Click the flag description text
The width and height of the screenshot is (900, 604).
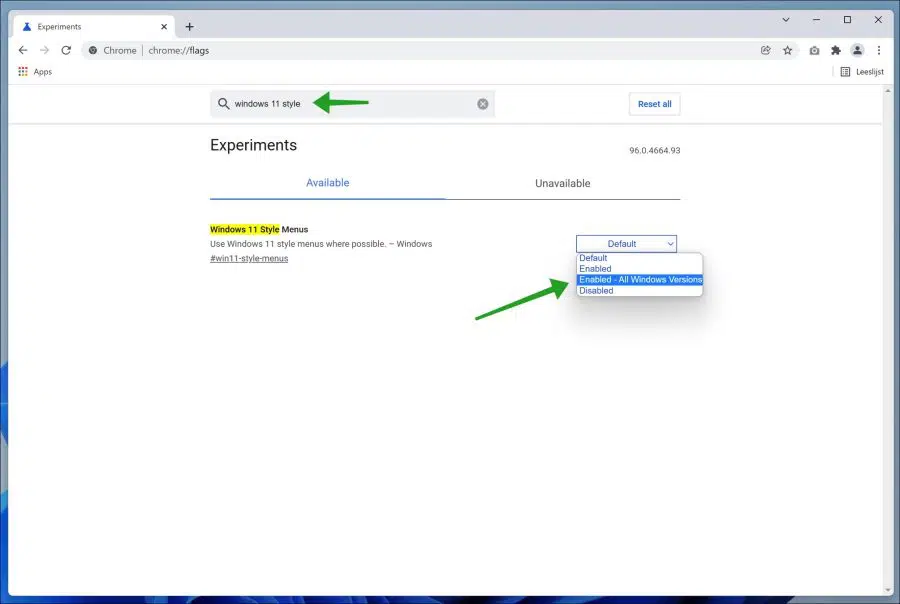click(321, 244)
